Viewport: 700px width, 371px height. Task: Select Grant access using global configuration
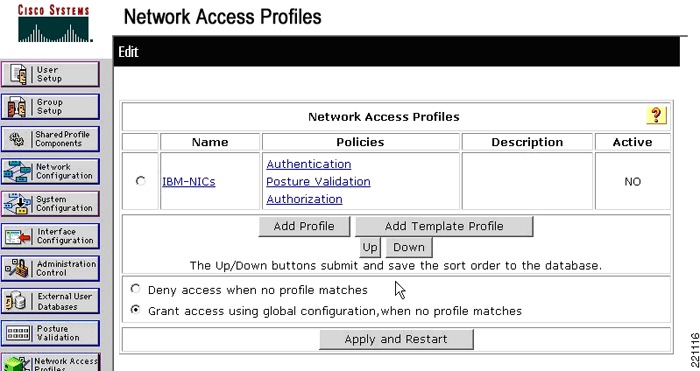tap(135, 310)
